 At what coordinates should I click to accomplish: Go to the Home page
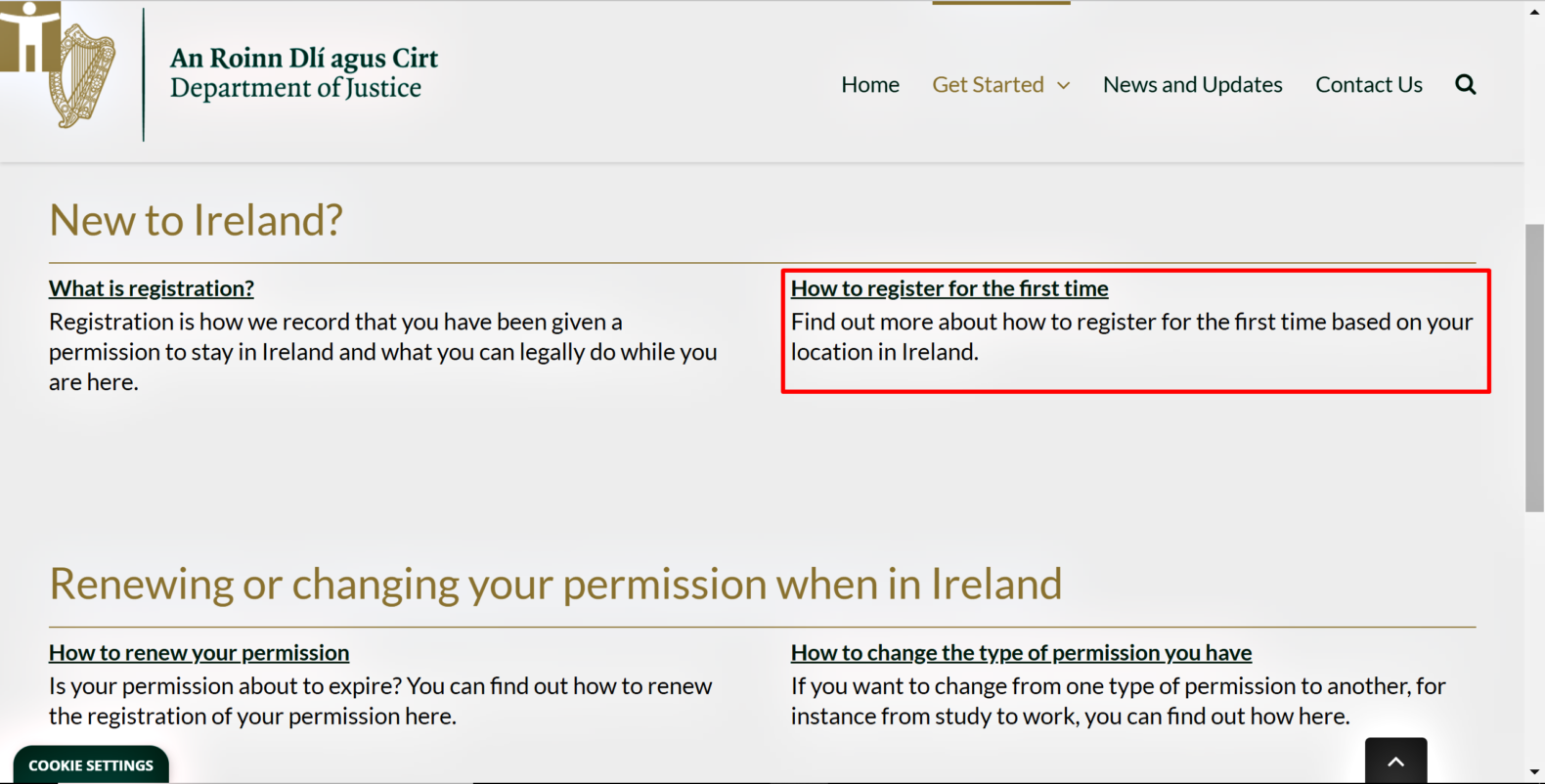pyautogui.click(x=869, y=85)
